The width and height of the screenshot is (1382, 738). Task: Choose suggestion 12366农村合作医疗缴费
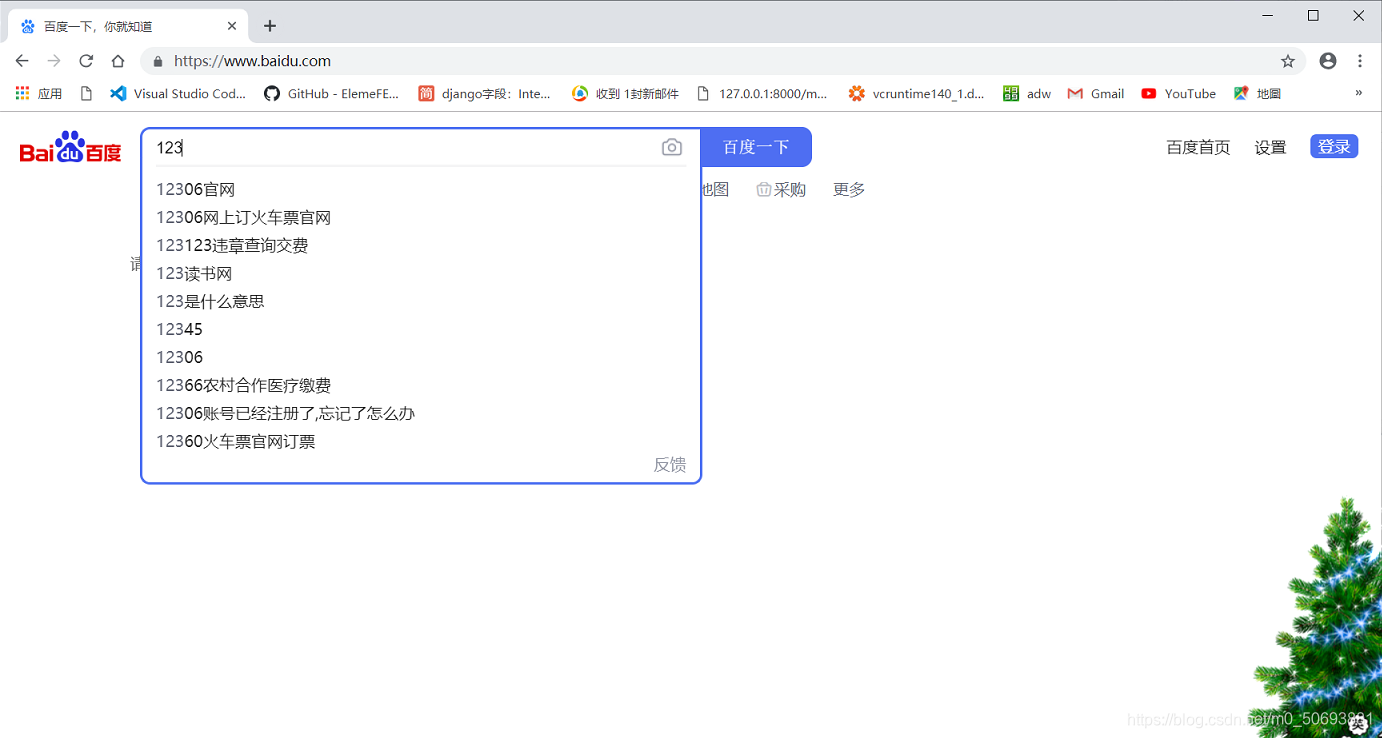tap(420, 385)
